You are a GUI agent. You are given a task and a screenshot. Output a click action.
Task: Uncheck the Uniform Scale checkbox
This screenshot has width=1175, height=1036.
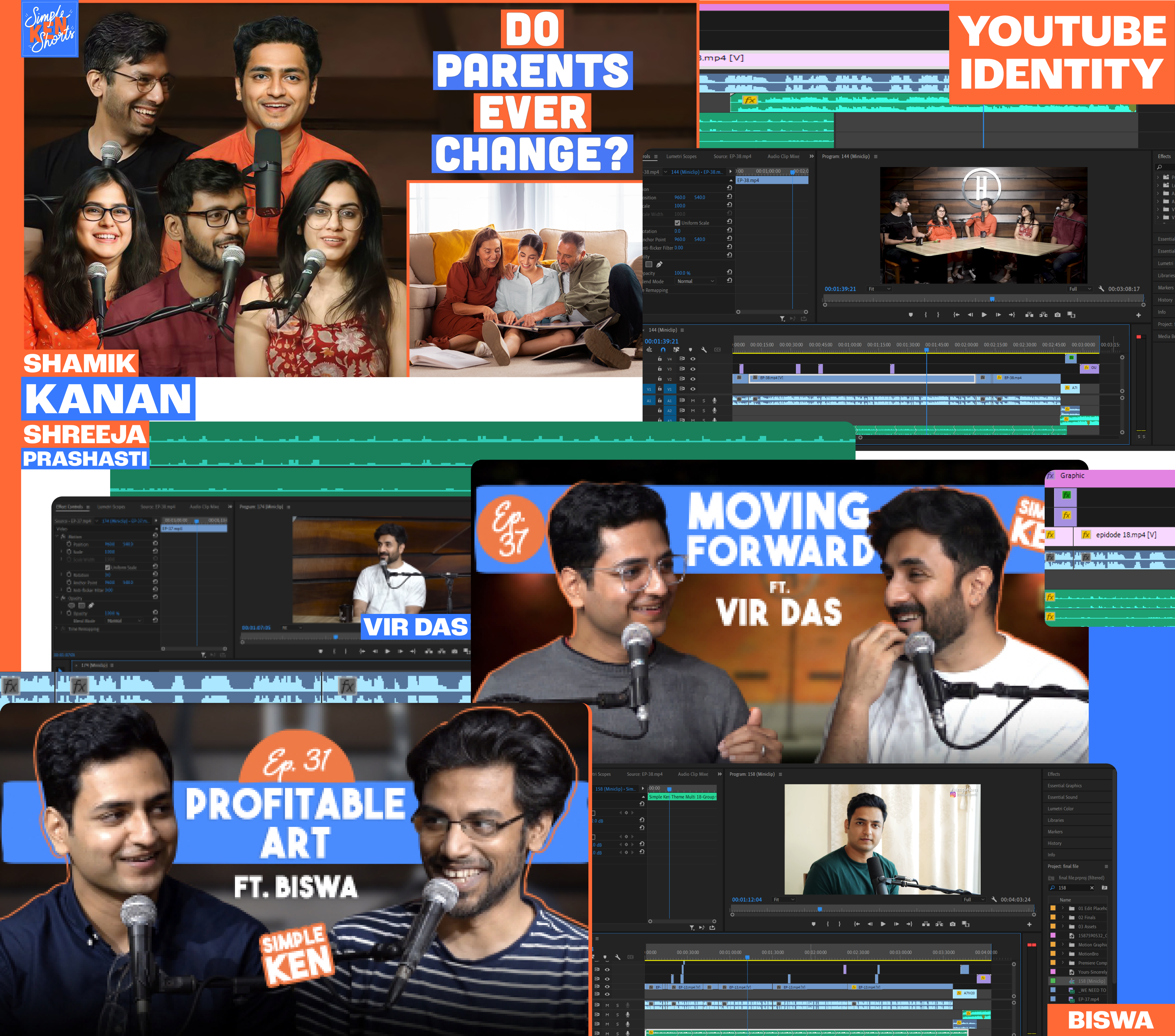pyautogui.click(x=677, y=223)
